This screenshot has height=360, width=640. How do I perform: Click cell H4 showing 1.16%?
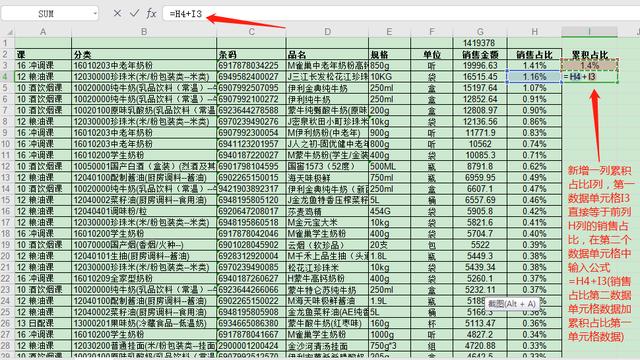pyautogui.click(x=534, y=76)
